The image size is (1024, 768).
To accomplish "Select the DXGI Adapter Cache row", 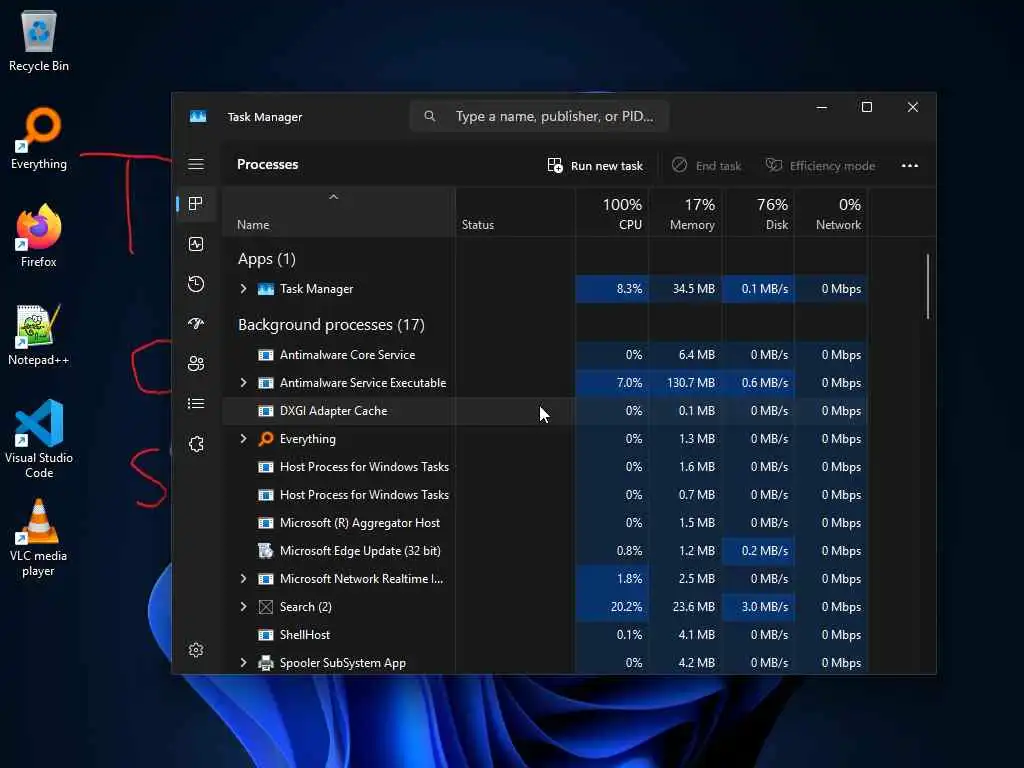I will [545, 411].
